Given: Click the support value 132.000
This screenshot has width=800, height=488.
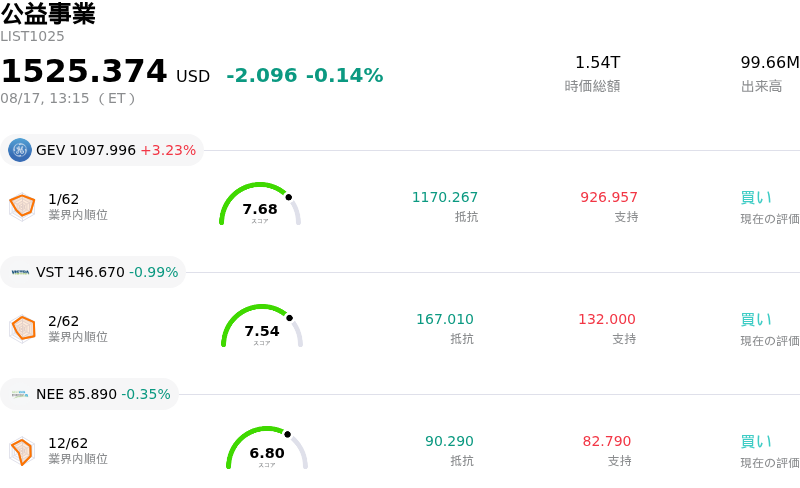Looking at the screenshot, I should pyautogui.click(x=607, y=319).
